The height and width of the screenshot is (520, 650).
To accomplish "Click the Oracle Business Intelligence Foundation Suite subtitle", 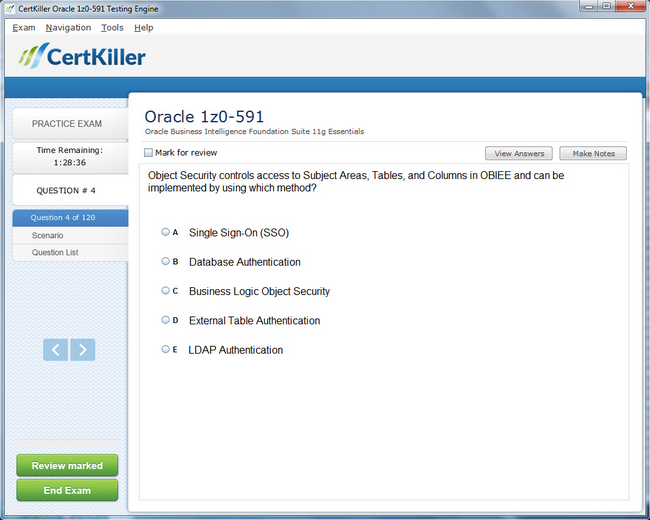I will coord(254,131).
